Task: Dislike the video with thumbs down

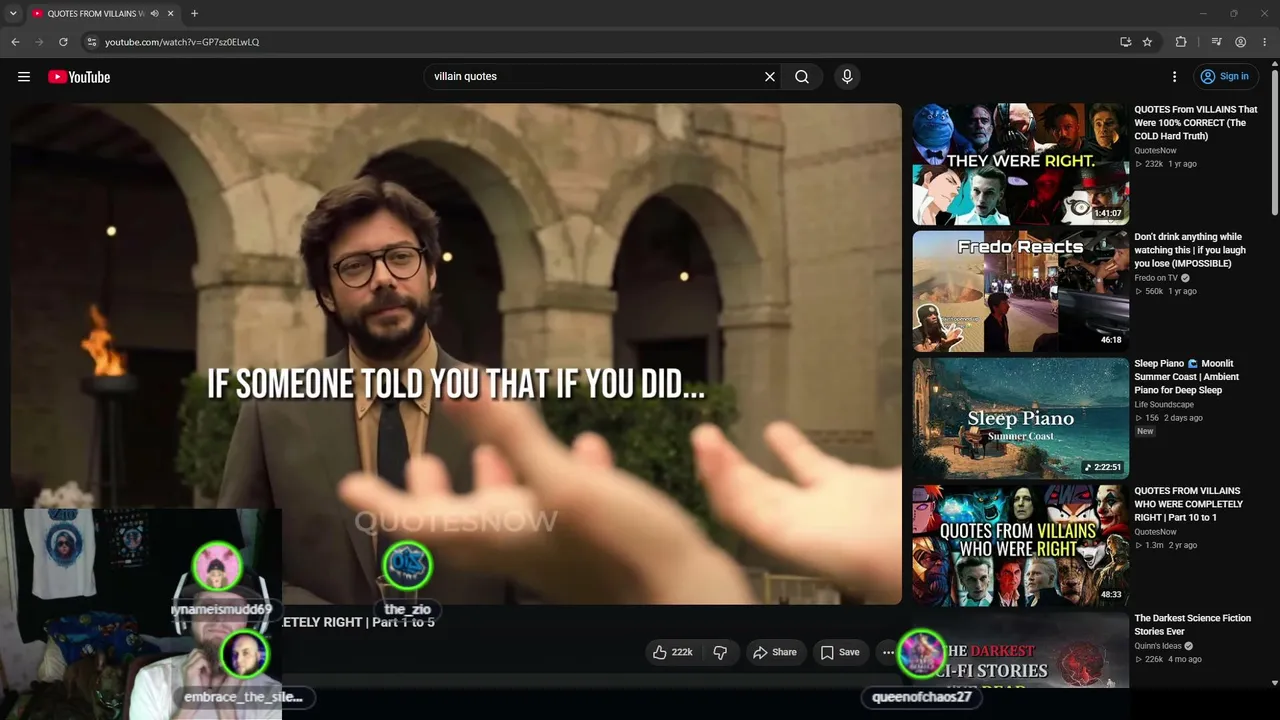Action: coord(720,653)
